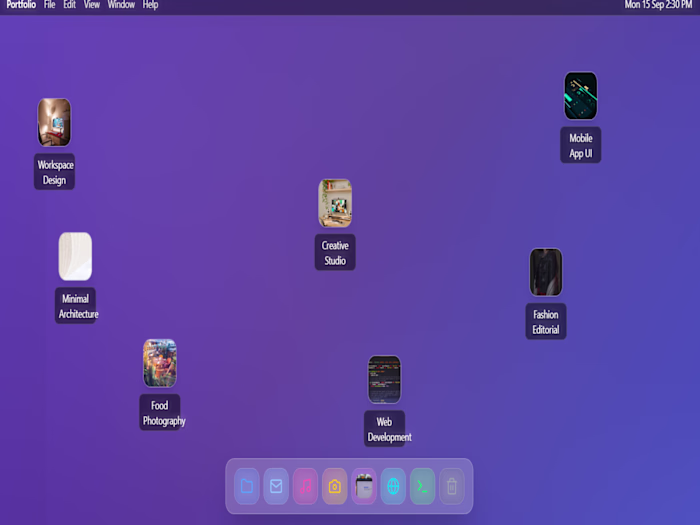The width and height of the screenshot is (700, 525).
Task: Select the Web Development desktop icon
Action: [x=384, y=379]
